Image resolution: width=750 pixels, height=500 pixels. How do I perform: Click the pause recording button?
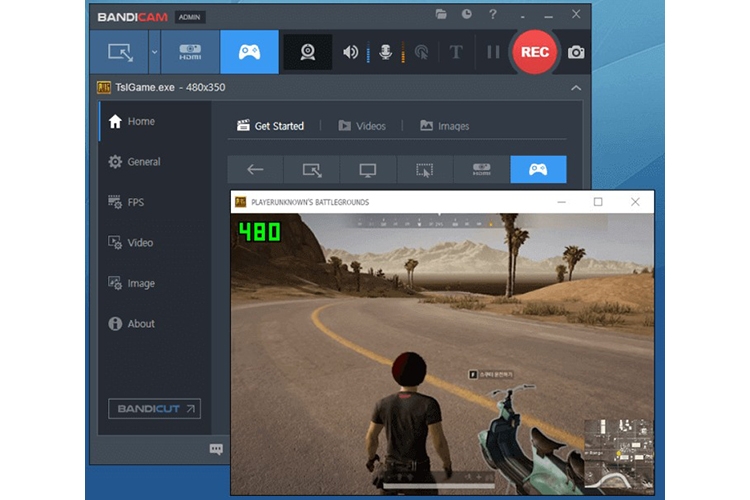[x=493, y=52]
